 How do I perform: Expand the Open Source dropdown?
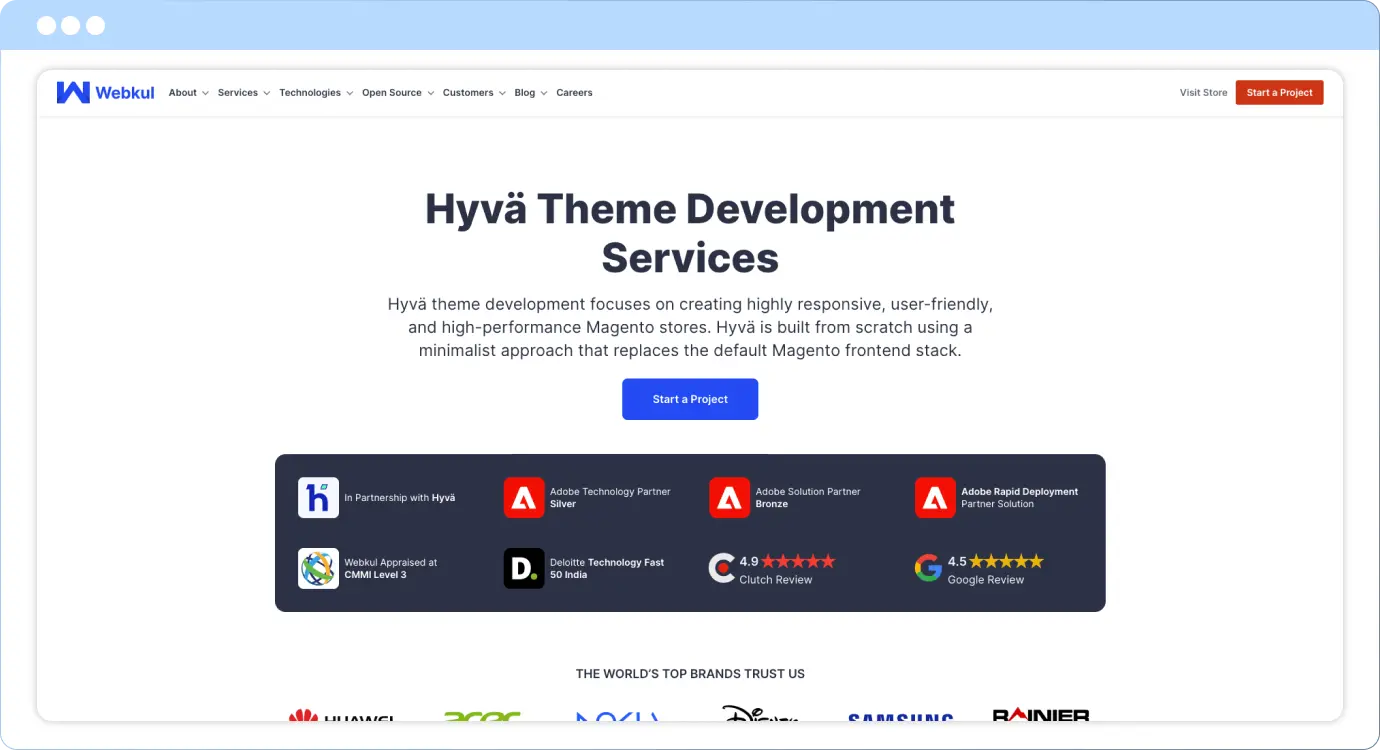[x=391, y=92]
